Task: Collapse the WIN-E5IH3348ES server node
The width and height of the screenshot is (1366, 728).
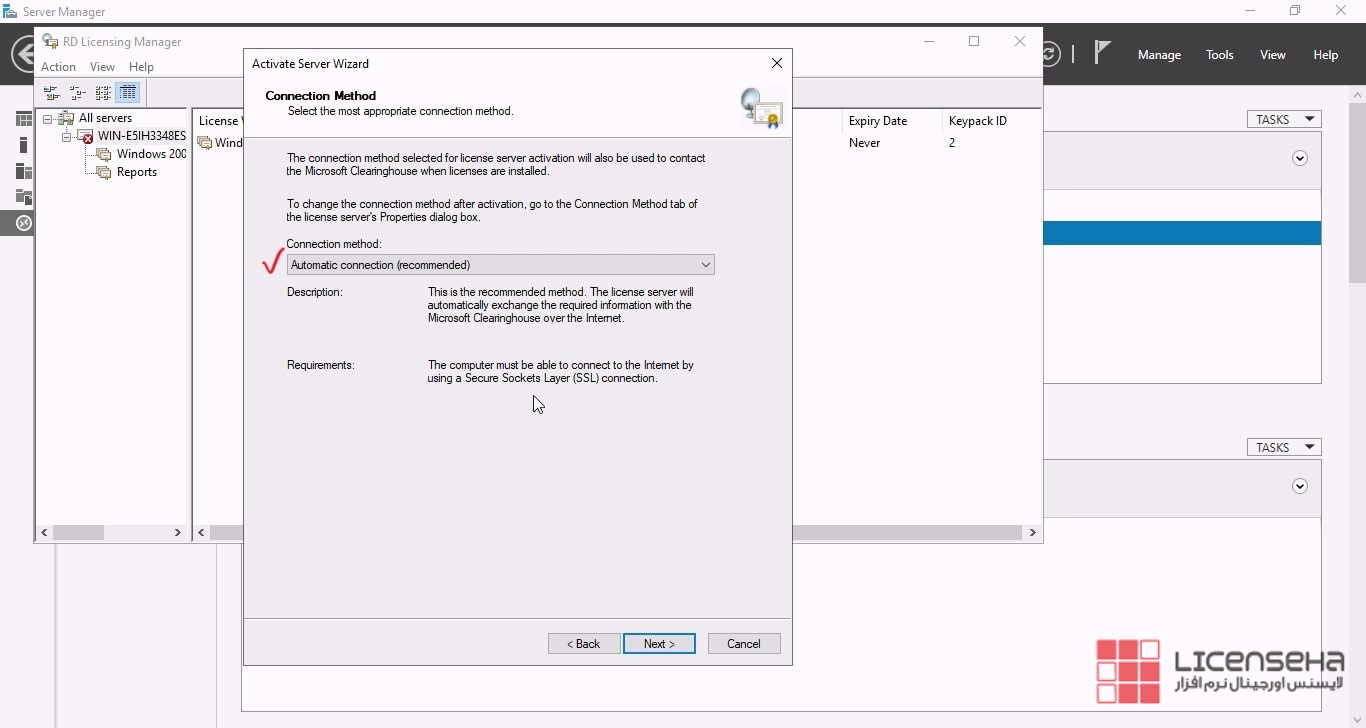Action: [66, 137]
